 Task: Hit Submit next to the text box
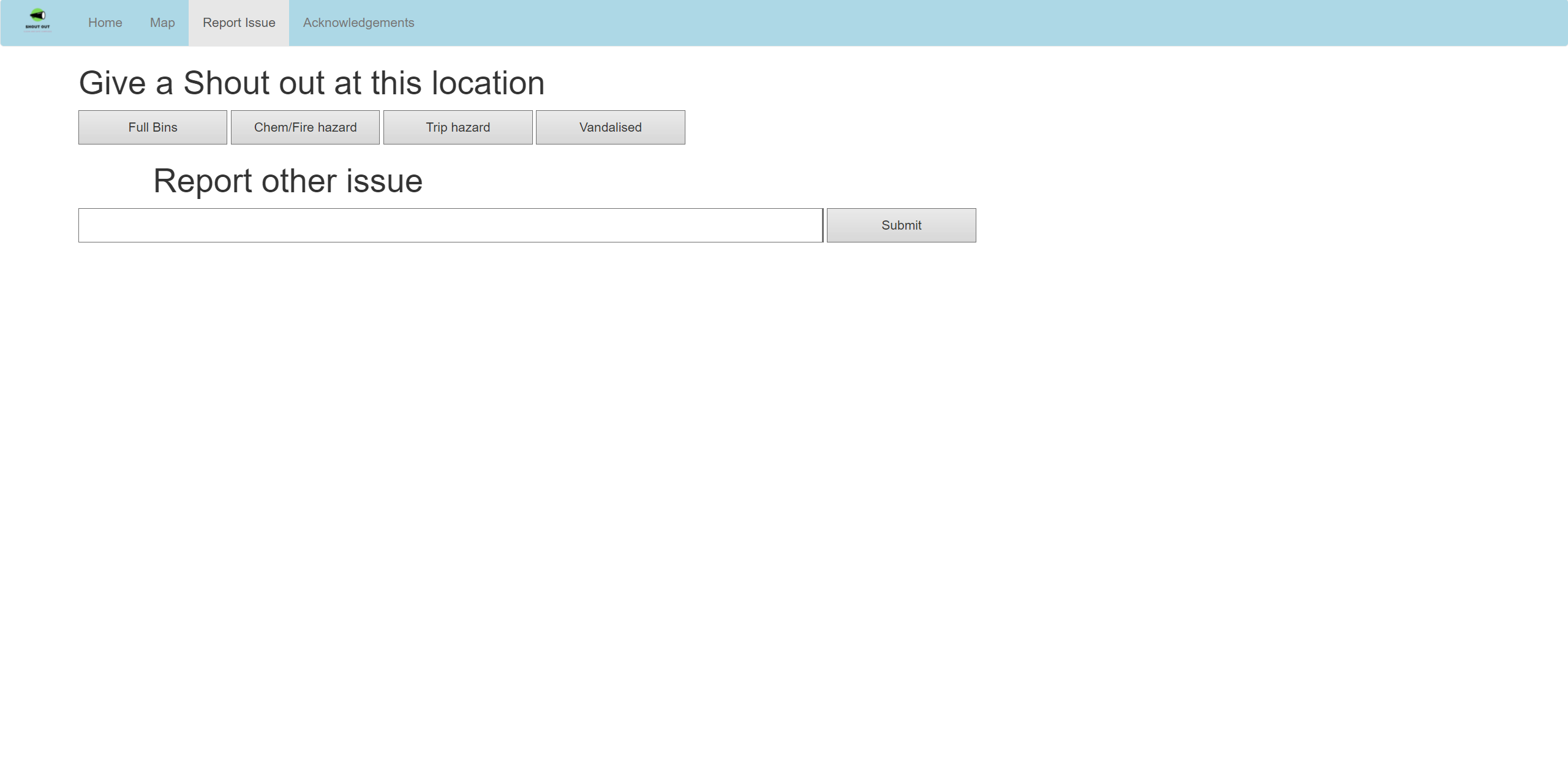(x=901, y=225)
